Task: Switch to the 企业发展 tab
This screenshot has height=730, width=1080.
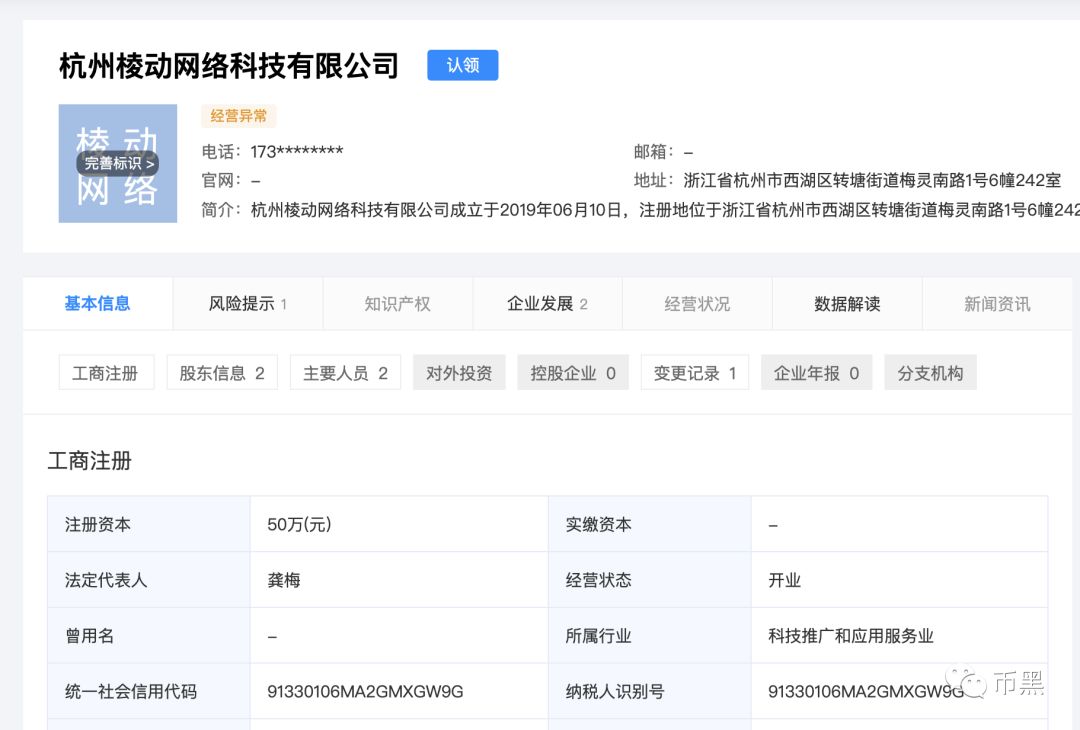Action: pos(548,304)
